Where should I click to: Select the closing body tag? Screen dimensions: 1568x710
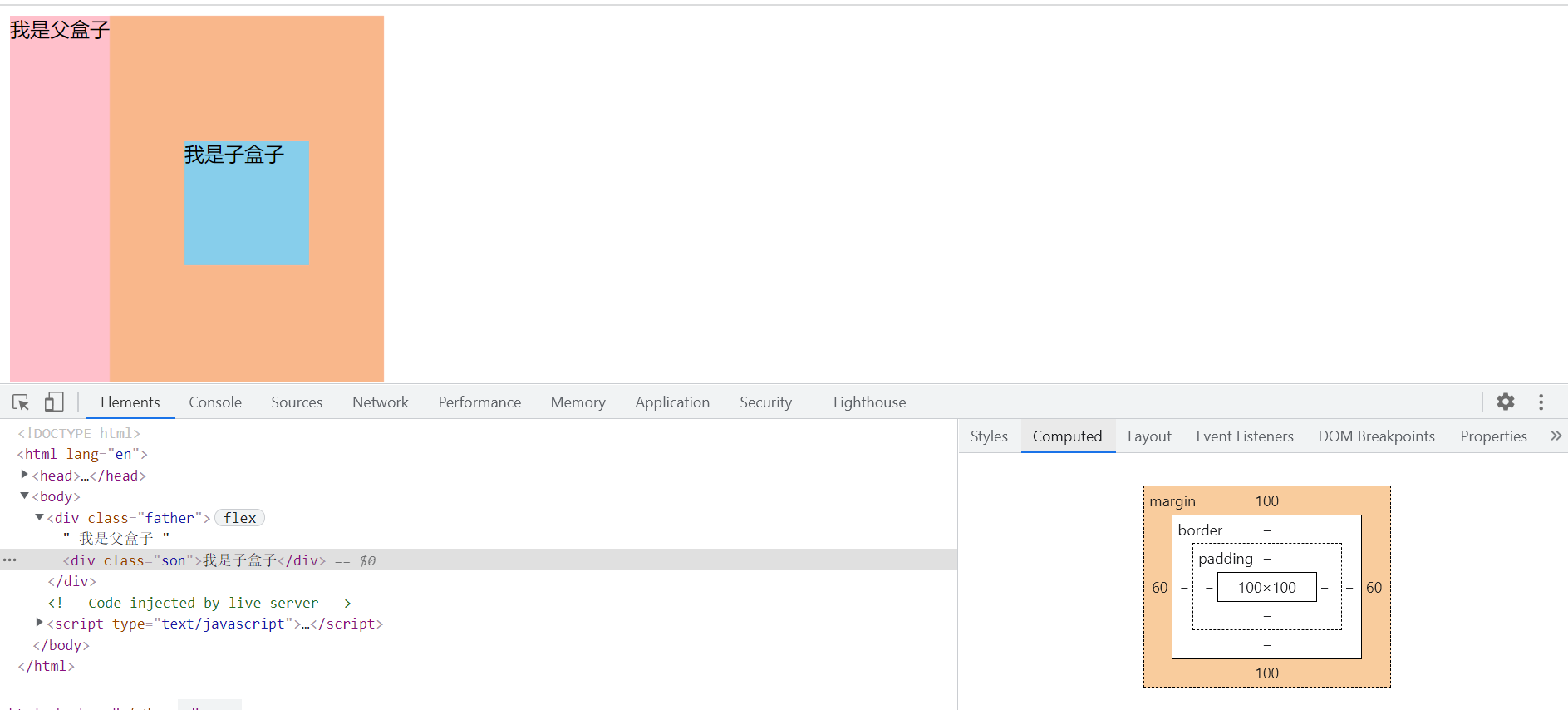61,645
